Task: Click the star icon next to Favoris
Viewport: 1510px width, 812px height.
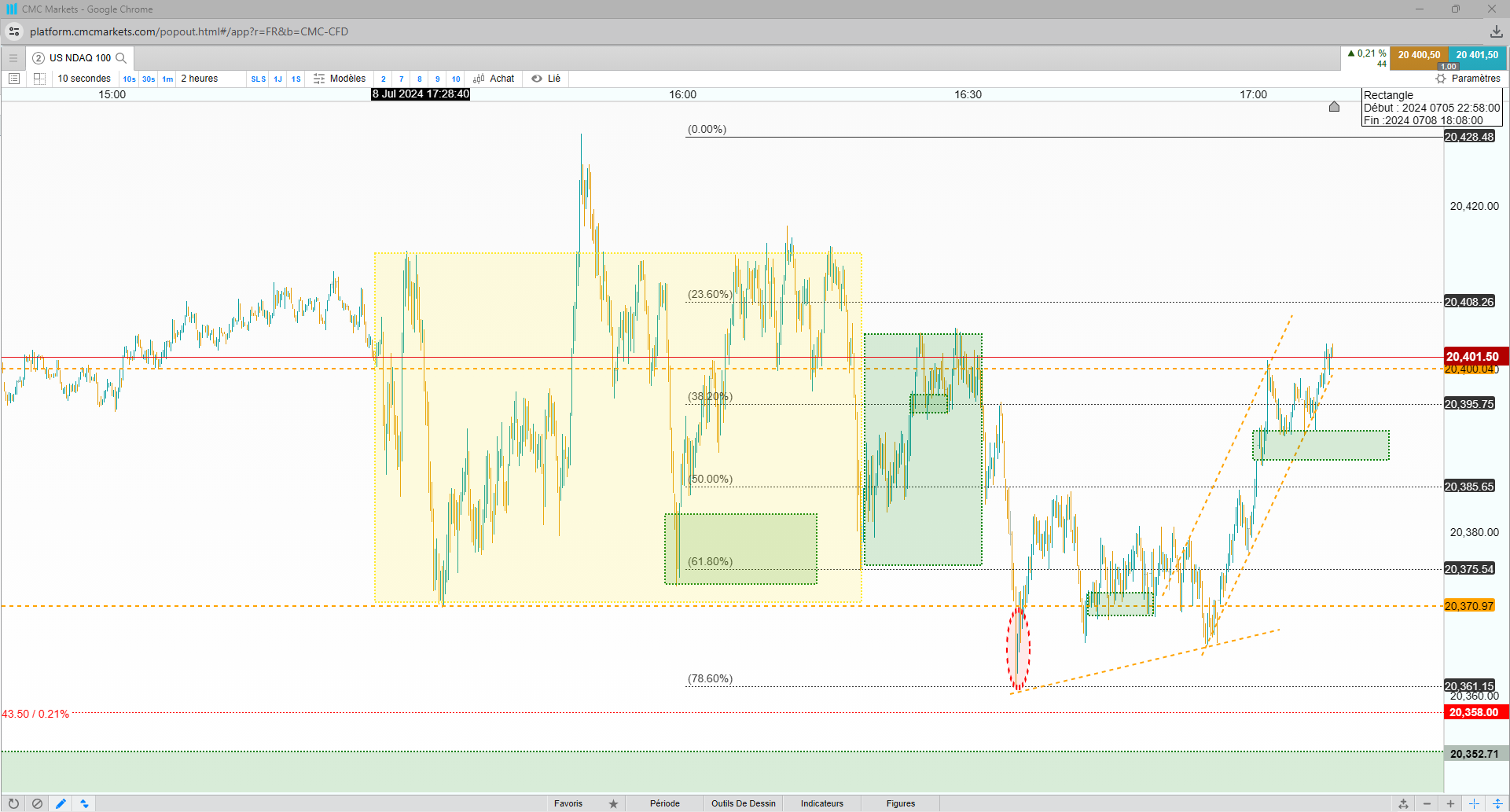Action: (613, 803)
